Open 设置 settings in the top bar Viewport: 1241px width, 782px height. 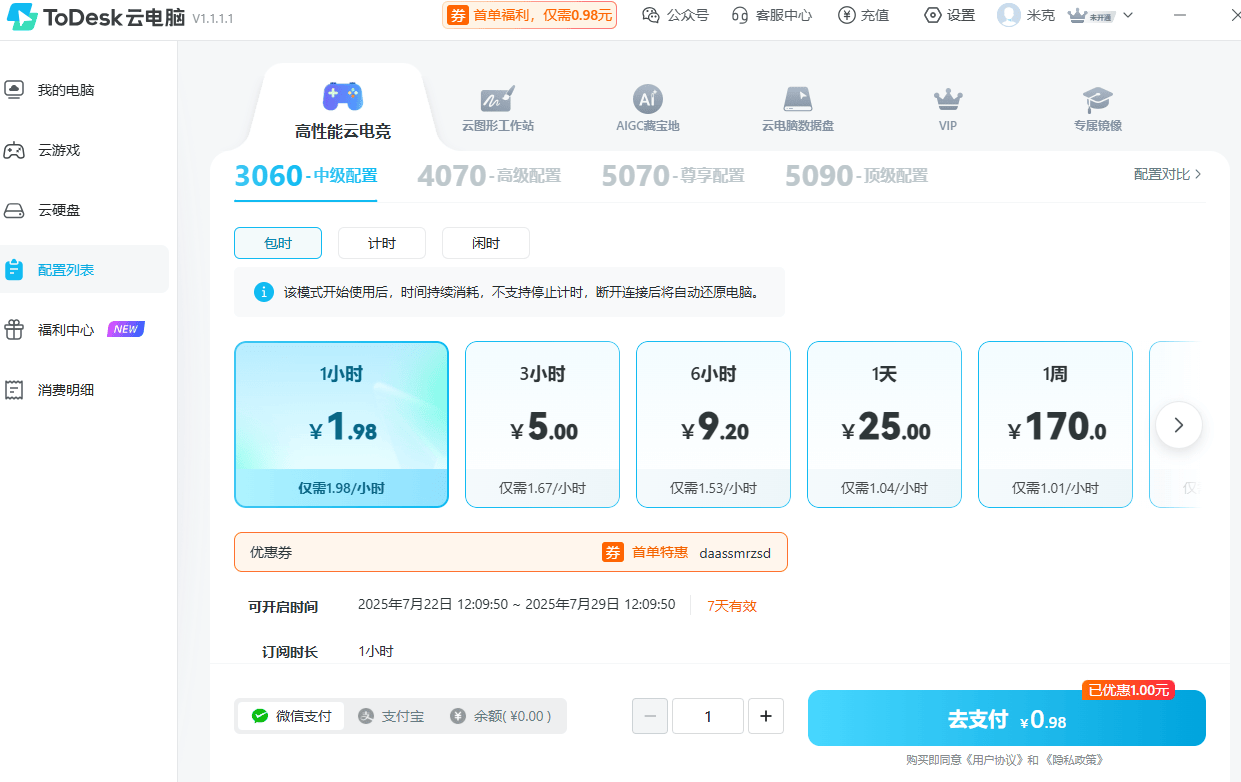pos(949,15)
